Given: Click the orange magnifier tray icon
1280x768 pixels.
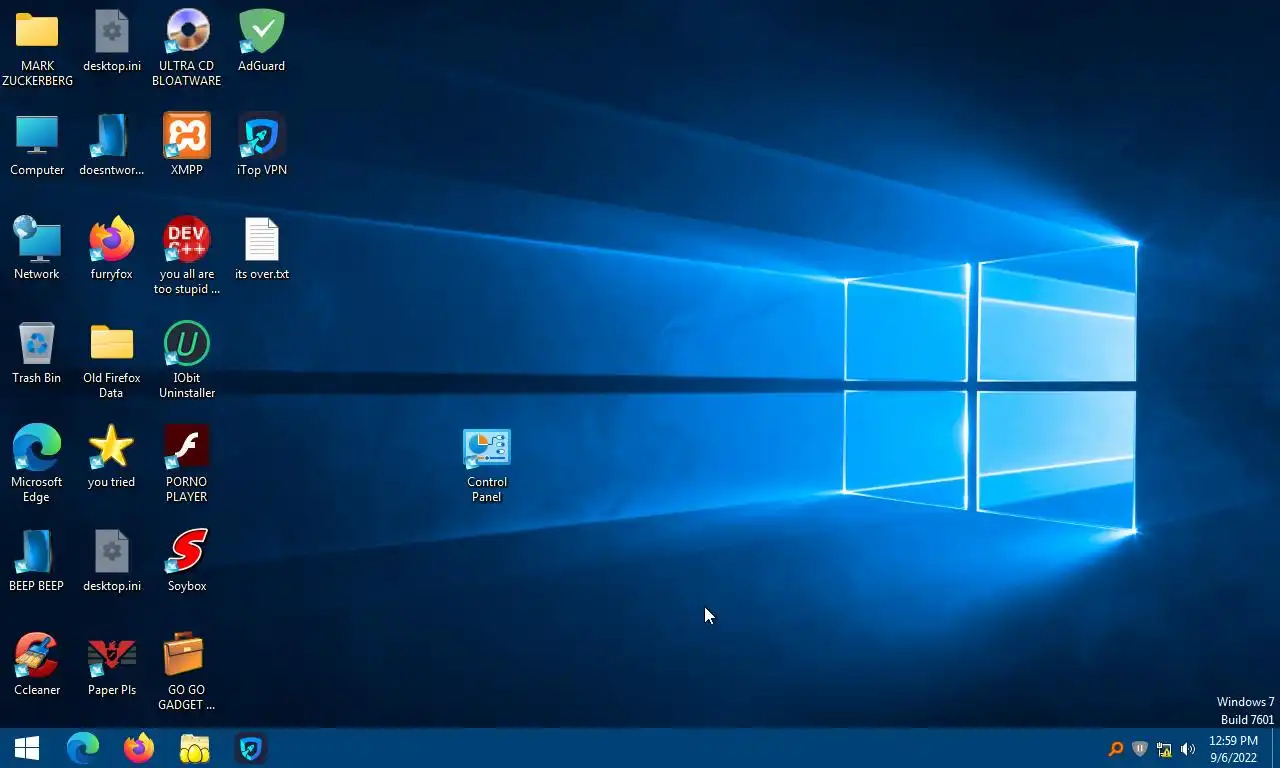Looking at the screenshot, I should pos(1116,749).
